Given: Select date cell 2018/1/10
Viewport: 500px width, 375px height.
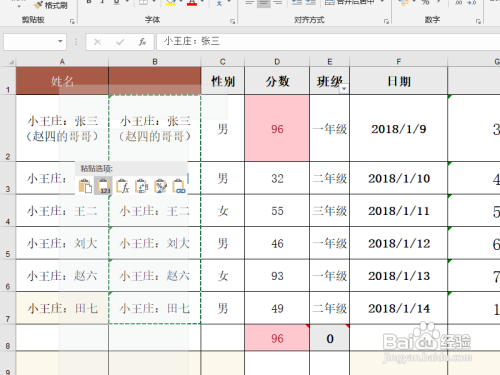Looking at the screenshot, I should tap(399, 178).
